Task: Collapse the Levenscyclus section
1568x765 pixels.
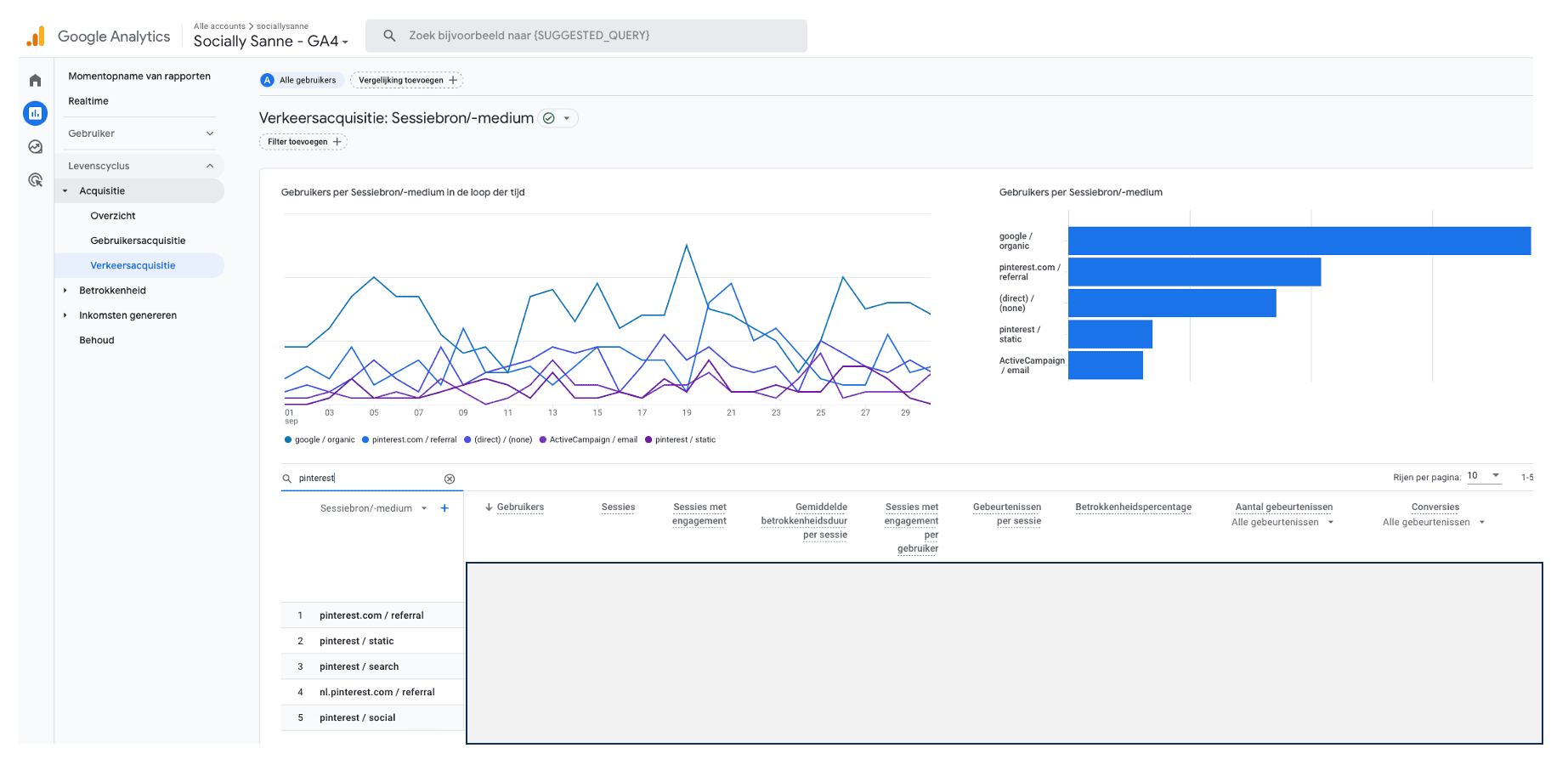Action: click(141, 166)
